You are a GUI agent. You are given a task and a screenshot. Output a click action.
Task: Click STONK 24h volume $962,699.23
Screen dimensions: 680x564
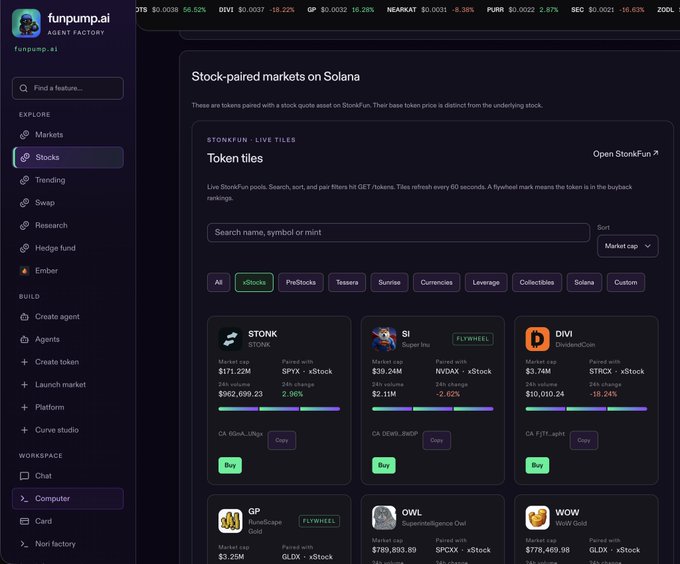click(x=241, y=394)
